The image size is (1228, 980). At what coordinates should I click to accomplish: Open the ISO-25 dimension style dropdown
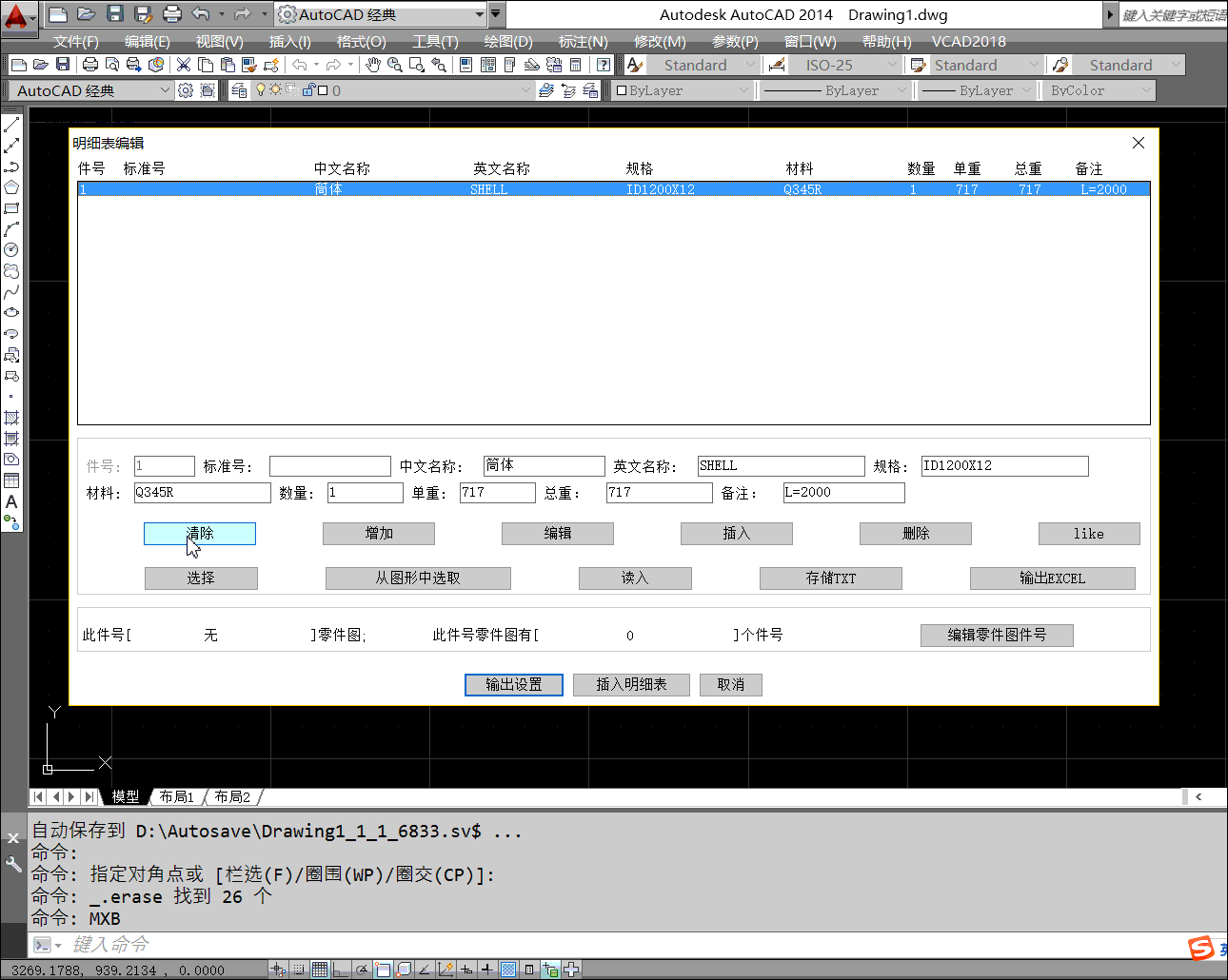click(x=891, y=65)
